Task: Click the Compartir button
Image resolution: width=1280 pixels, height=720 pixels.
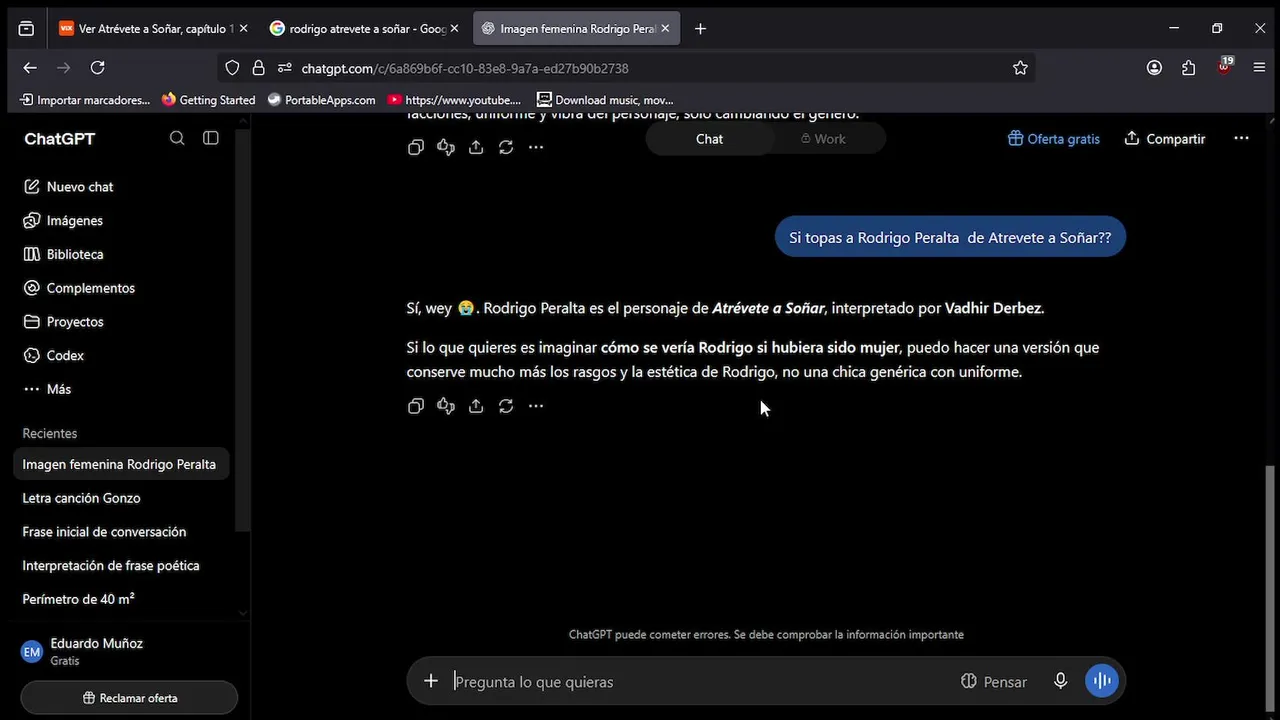Action: coord(1165,139)
